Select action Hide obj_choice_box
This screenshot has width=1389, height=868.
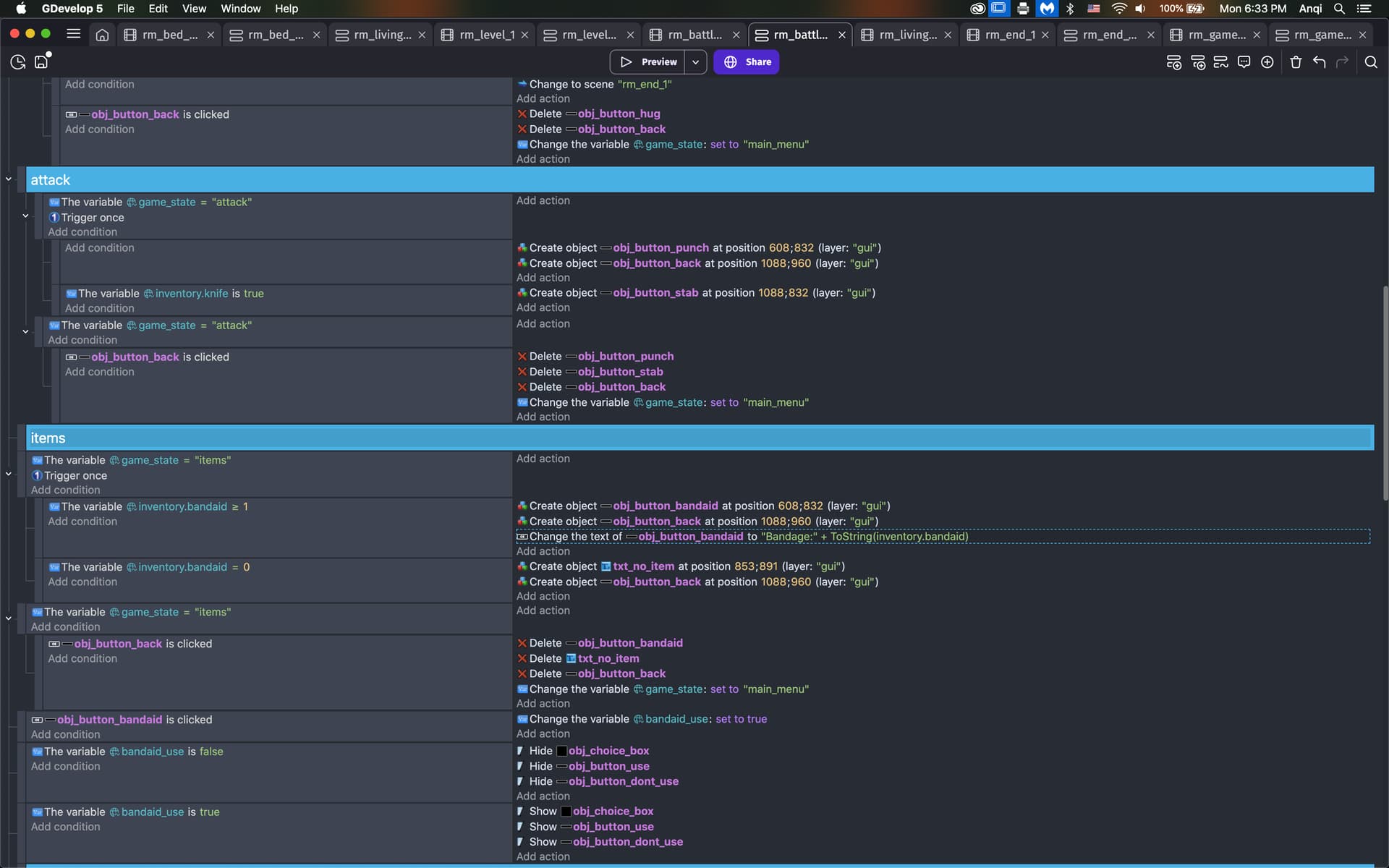click(x=583, y=751)
